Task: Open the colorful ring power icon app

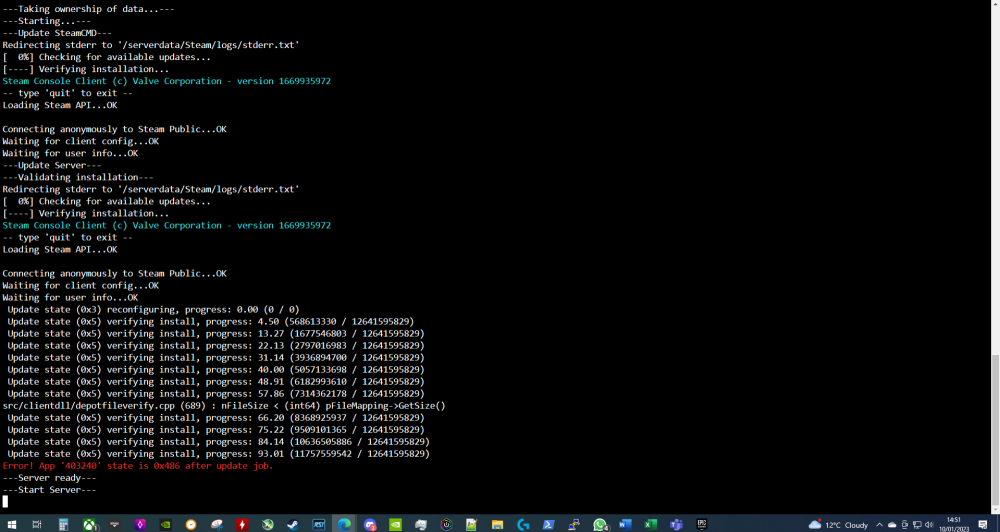Action: (x=446, y=524)
